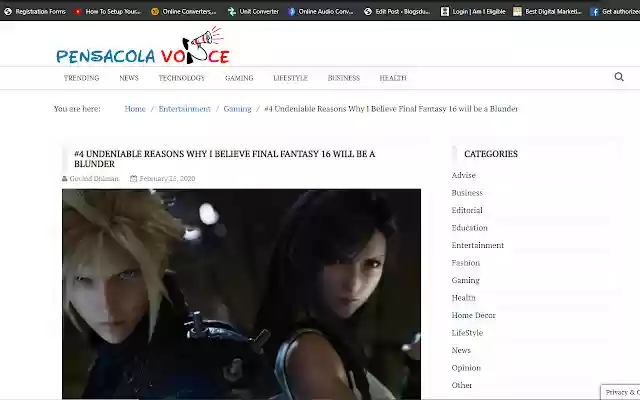The width and height of the screenshot is (640, 400).
Task: Open the Online Converters bookmark
Action: [184, 11]
